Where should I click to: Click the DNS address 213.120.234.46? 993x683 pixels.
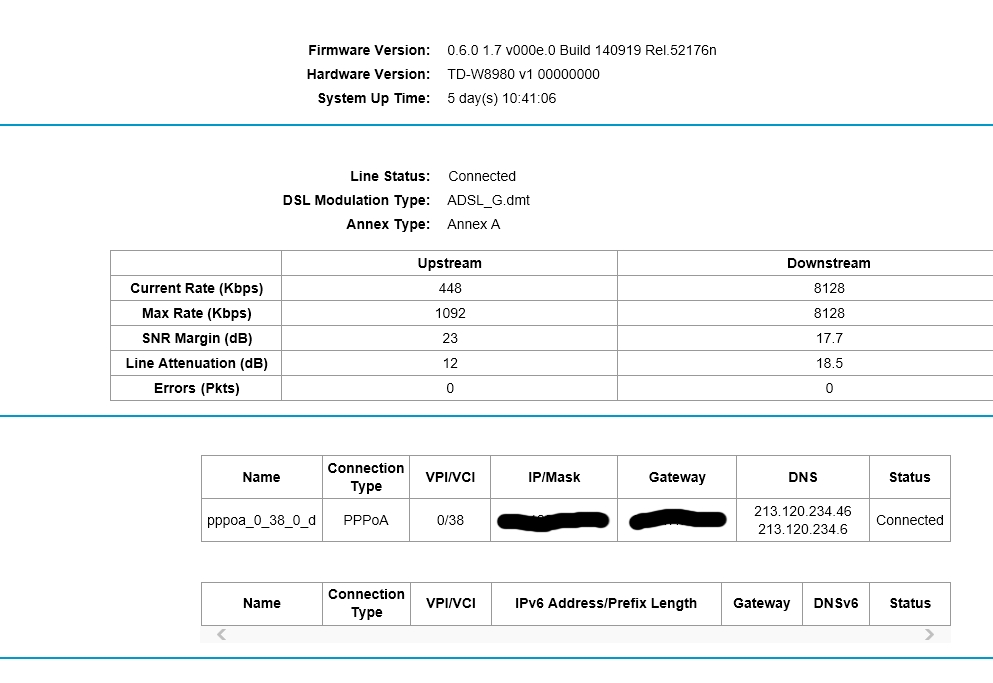(x=803, y=511)
